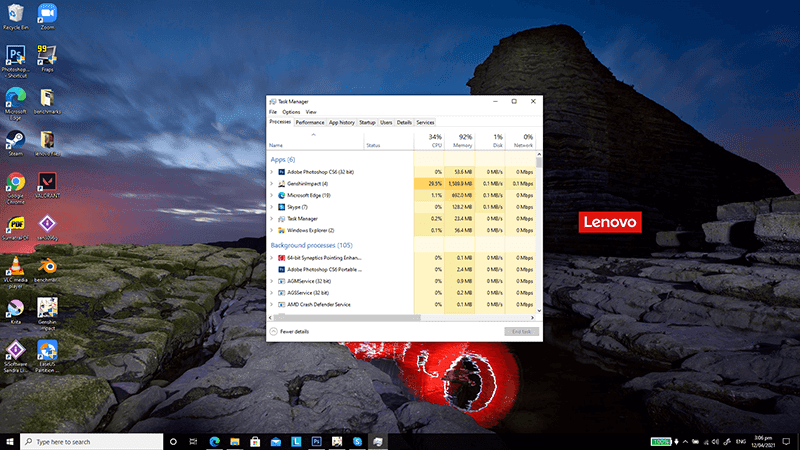This screenshot has width=800, height=450.
Task: Select the VLC media player desktop icon
Action: (15, 272)
